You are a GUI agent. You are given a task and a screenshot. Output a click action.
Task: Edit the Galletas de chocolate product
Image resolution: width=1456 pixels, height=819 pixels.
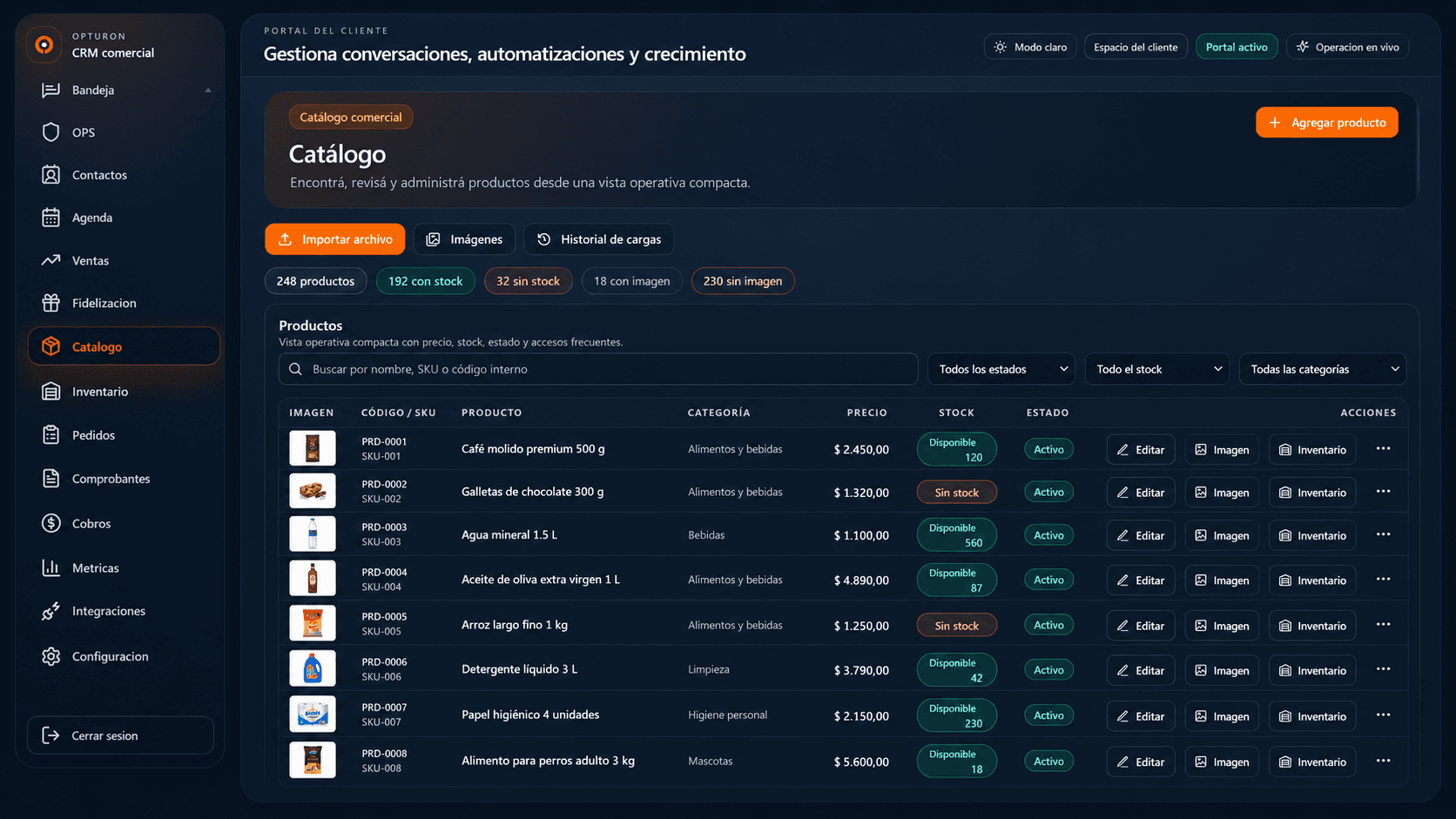click(x=1141, y=493)
